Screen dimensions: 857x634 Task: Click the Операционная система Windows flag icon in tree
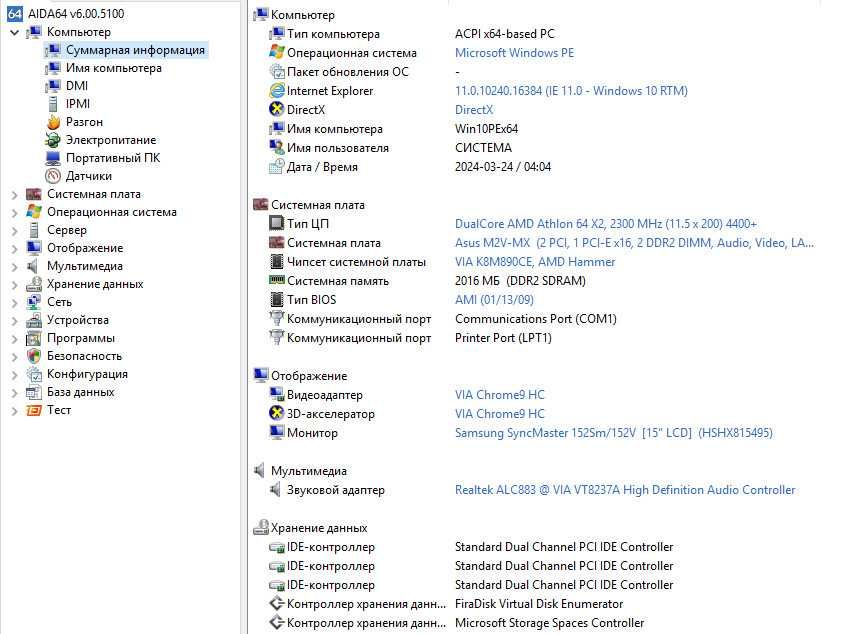(34, 212)
